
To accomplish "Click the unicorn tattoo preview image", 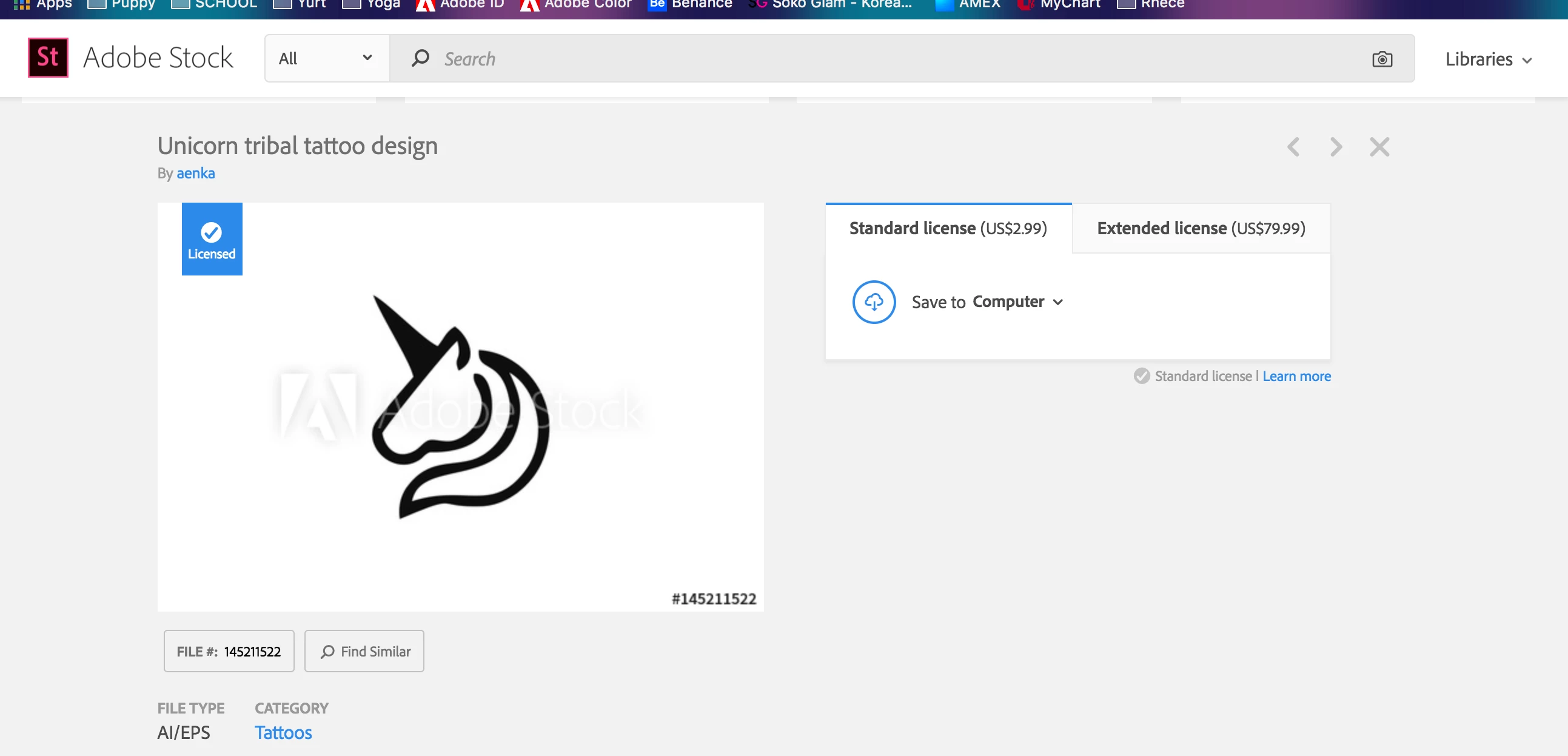I will pyautogui.click(x=460, y=407).
